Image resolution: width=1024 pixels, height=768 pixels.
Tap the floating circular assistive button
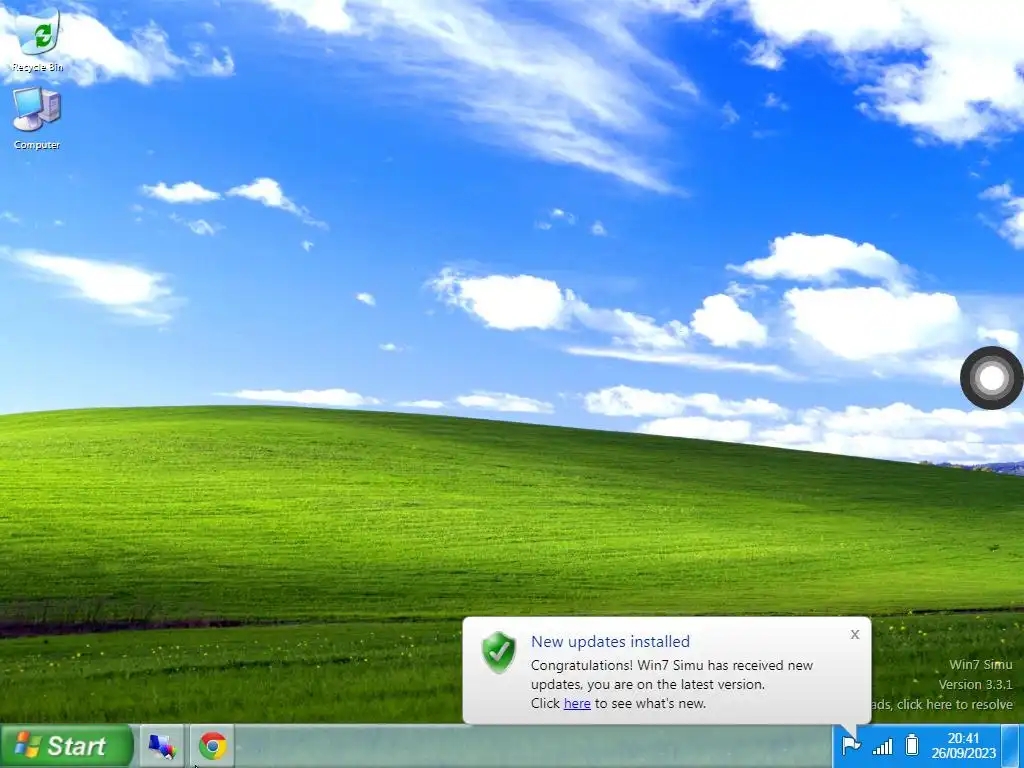click(991, 377)
